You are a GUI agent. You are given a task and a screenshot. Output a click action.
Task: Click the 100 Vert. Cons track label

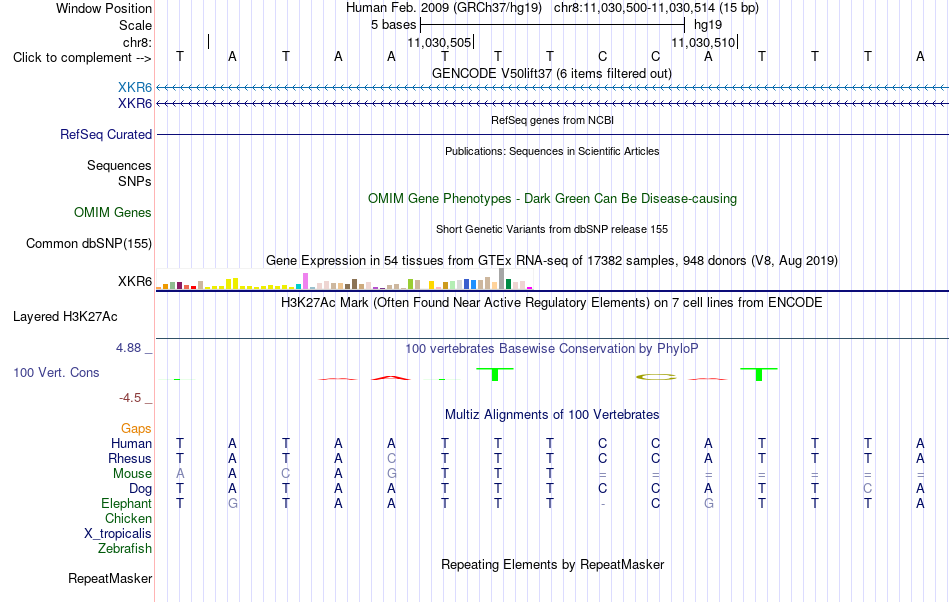pyautogui.click(x=56, y=372)
